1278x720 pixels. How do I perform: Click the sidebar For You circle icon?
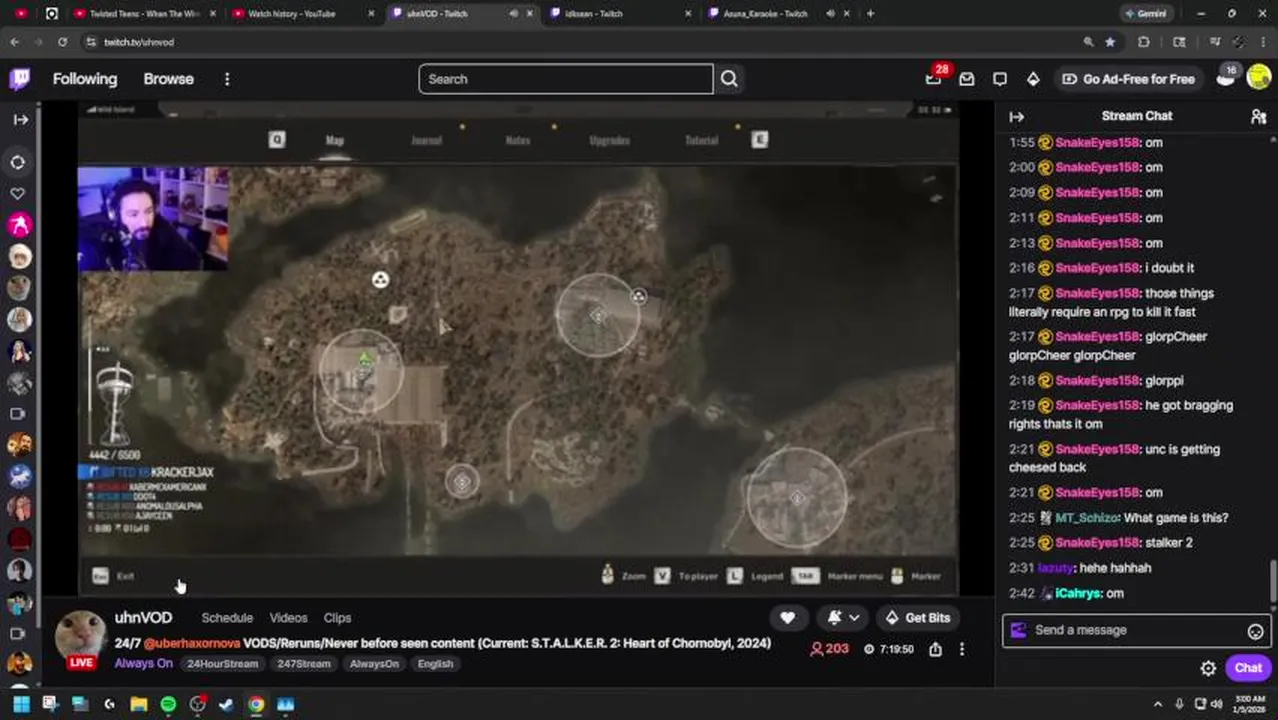[18, 162]
